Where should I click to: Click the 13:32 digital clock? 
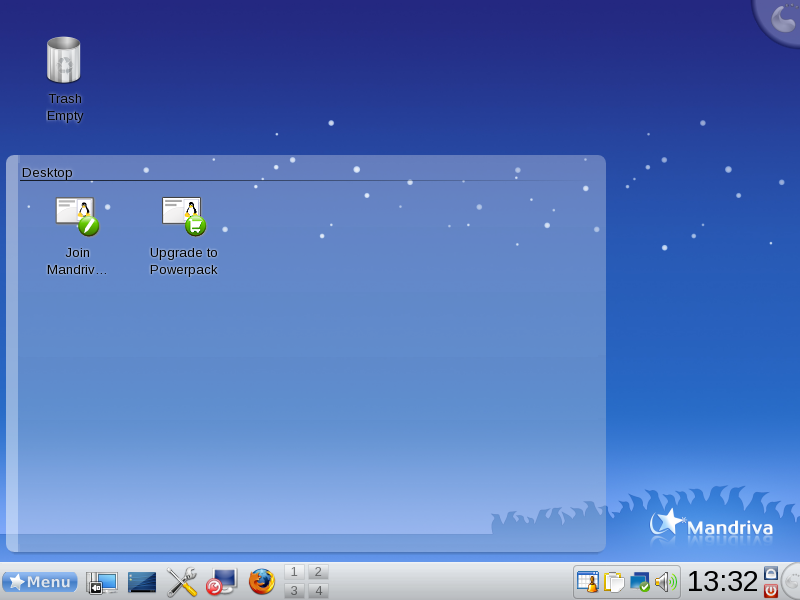click(x=722, y=582)
